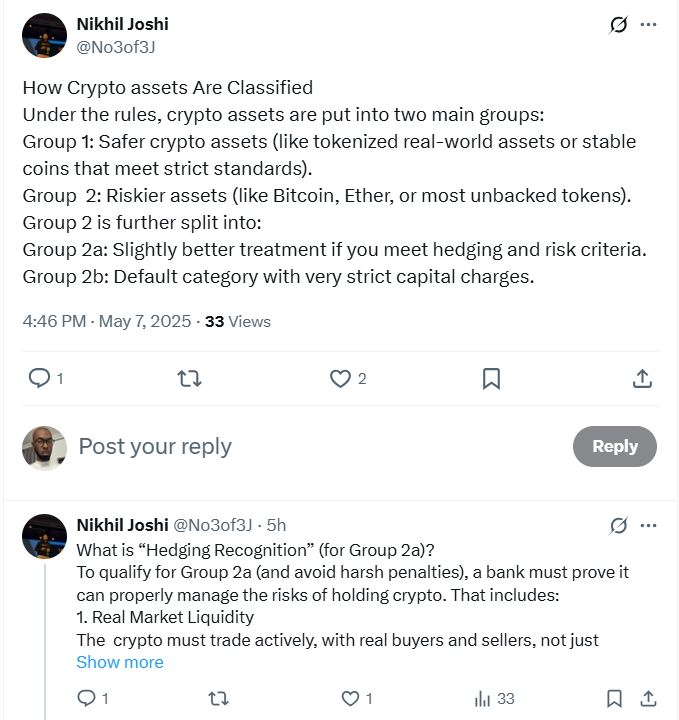Viewport: 679px width, 720px height.
Task: Repost the main crypto assets post
Action: (x=189, y=378)
